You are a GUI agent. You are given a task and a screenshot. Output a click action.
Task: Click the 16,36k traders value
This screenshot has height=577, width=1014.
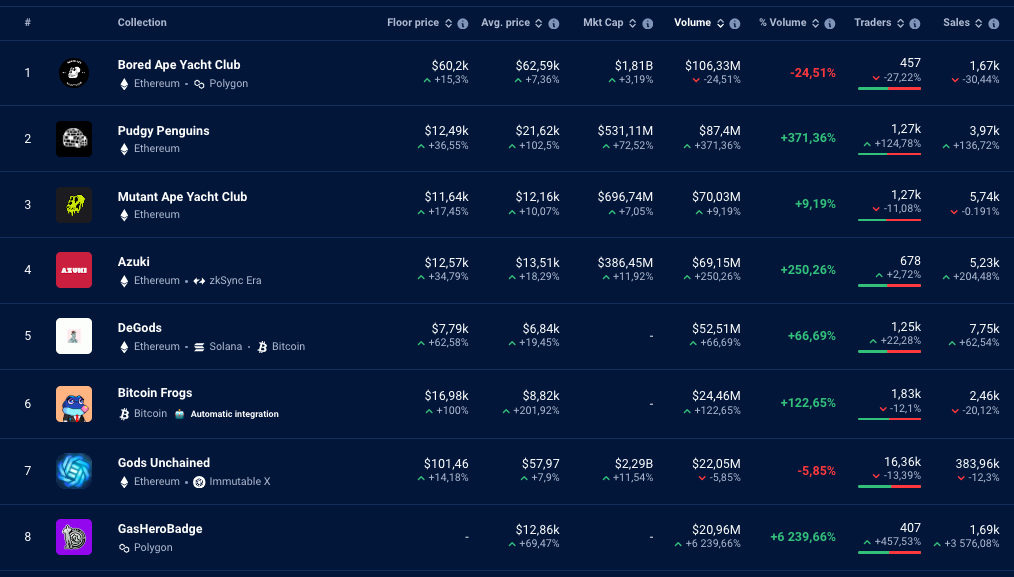(x=902, y=462)
